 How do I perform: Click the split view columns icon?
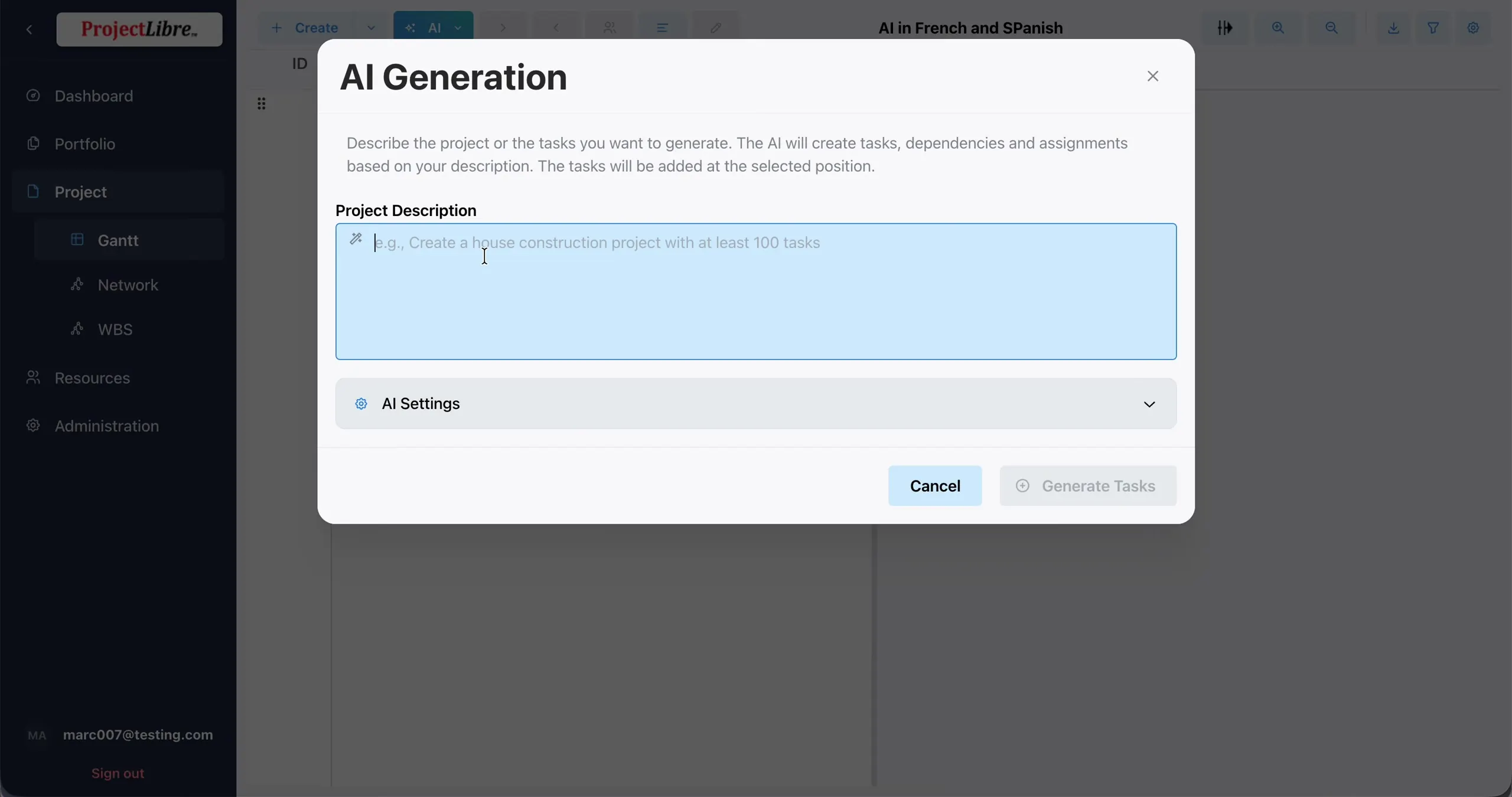[1225, 28]
